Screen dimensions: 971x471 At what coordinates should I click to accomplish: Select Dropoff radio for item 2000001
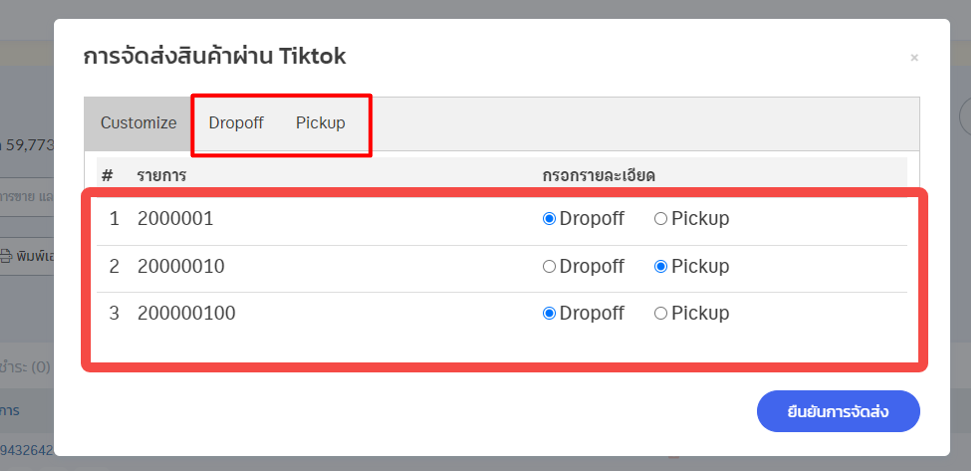tap(549, 219)
